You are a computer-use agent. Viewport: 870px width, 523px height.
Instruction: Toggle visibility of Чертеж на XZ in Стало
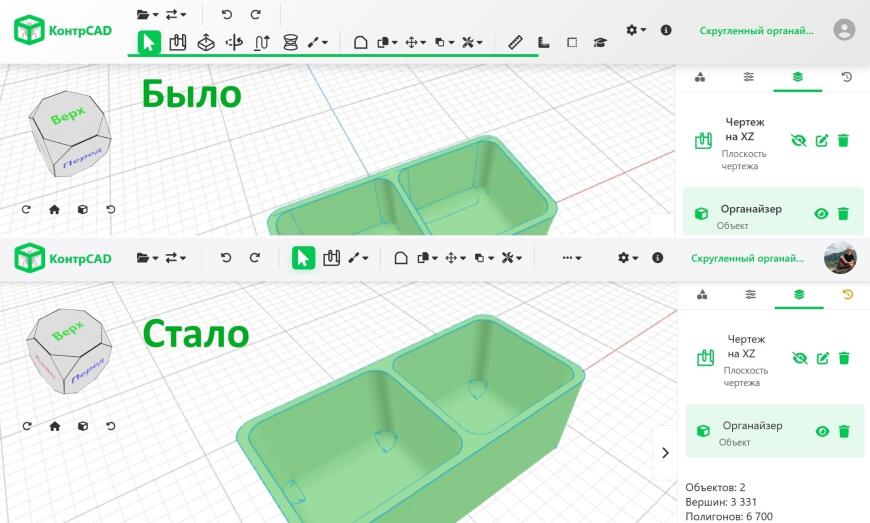(x=800, y=358)
